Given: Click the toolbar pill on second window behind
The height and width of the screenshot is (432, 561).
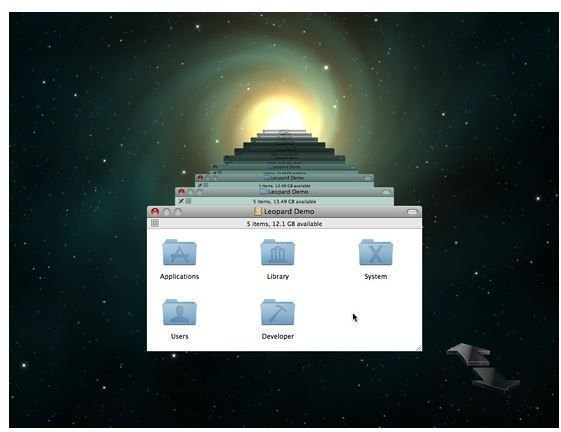Looking at the screenshot, I should [x=386, y=192].
